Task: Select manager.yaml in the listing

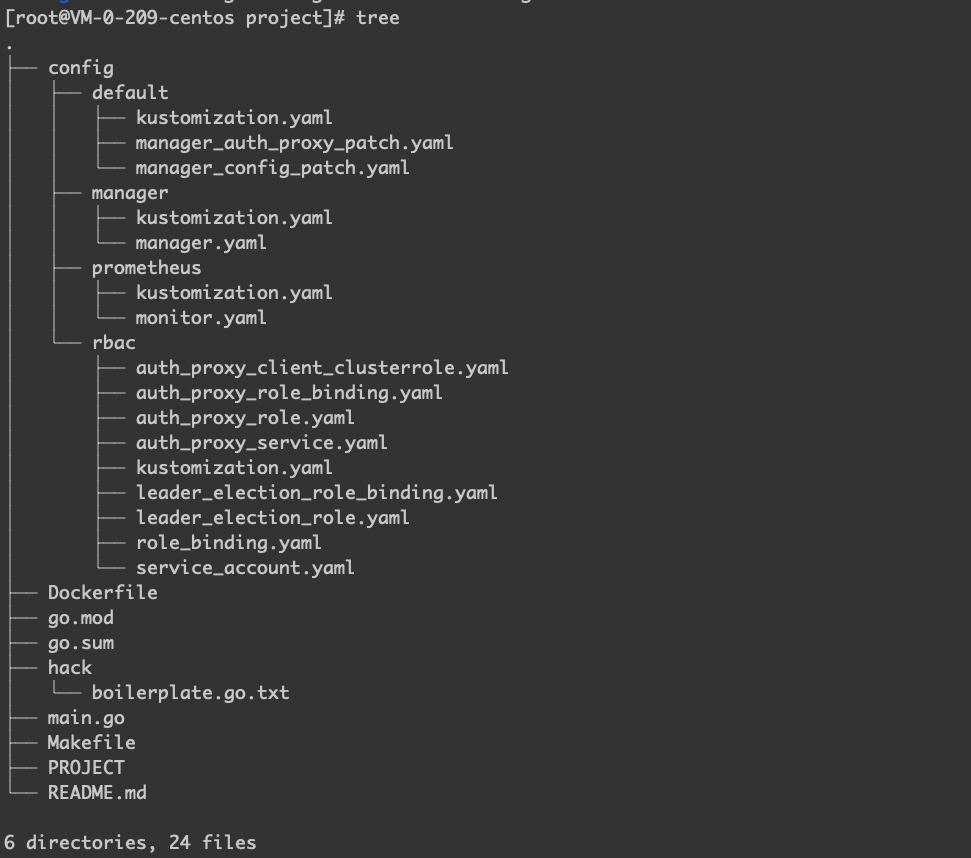Action: 201,243
